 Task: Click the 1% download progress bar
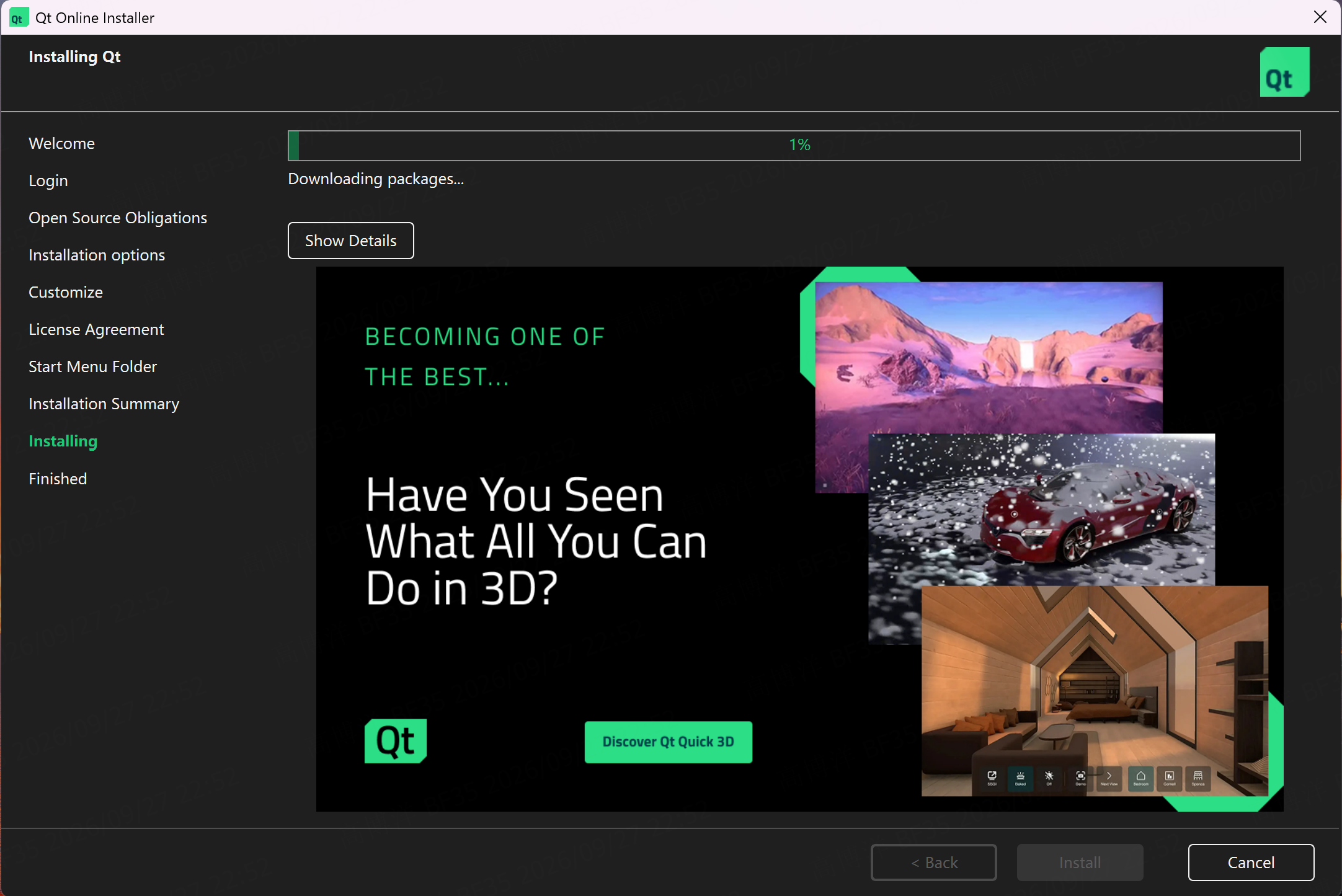tap(794, 145)
